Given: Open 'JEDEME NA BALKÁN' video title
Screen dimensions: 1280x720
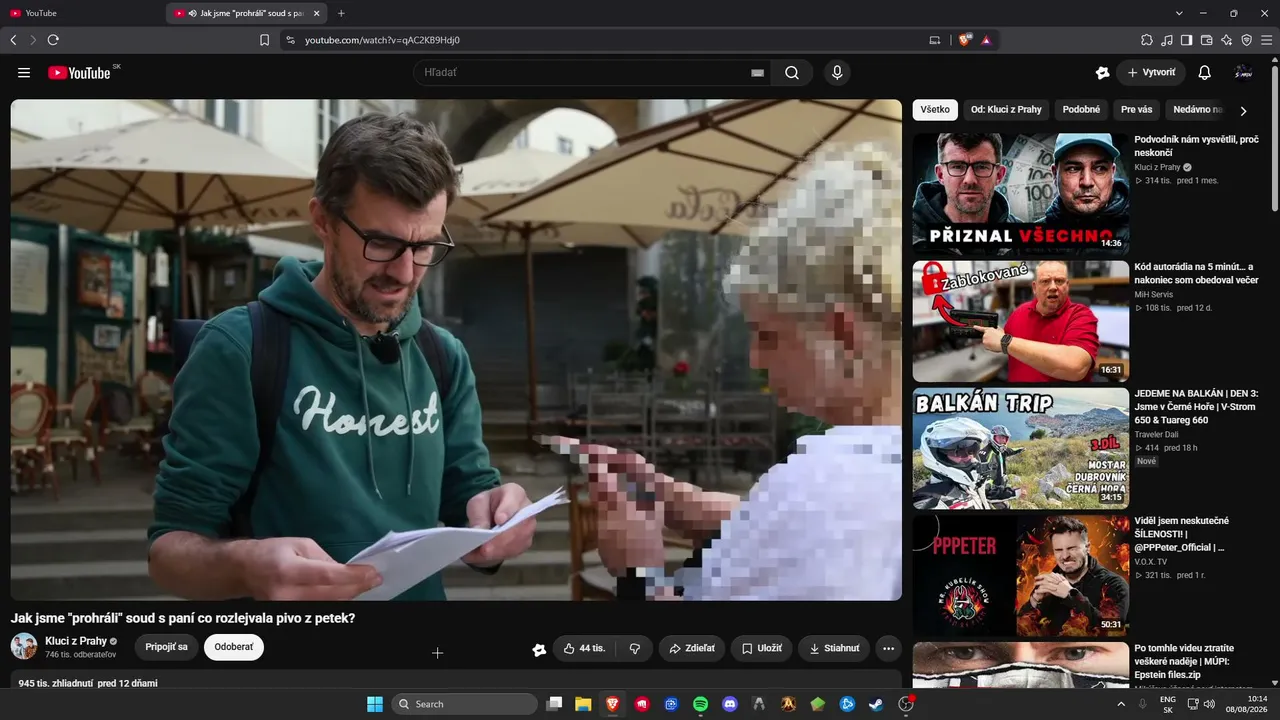Looking at the screenshot, I should [1196, 407].
